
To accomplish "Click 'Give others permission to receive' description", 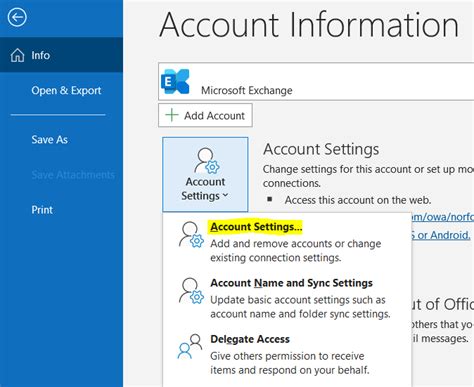I will pos(287,356).
